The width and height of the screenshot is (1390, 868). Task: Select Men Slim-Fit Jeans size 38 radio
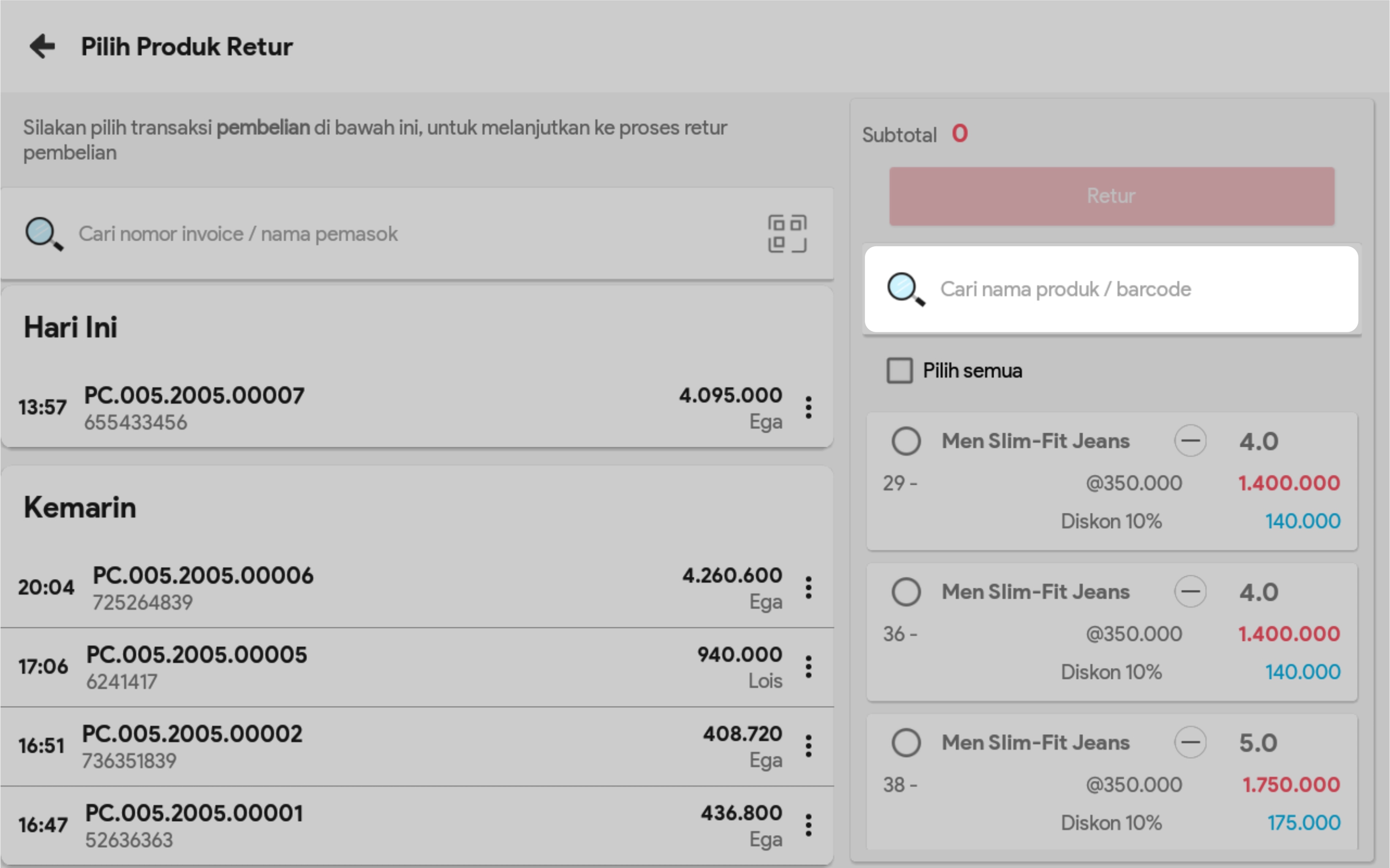906,743
